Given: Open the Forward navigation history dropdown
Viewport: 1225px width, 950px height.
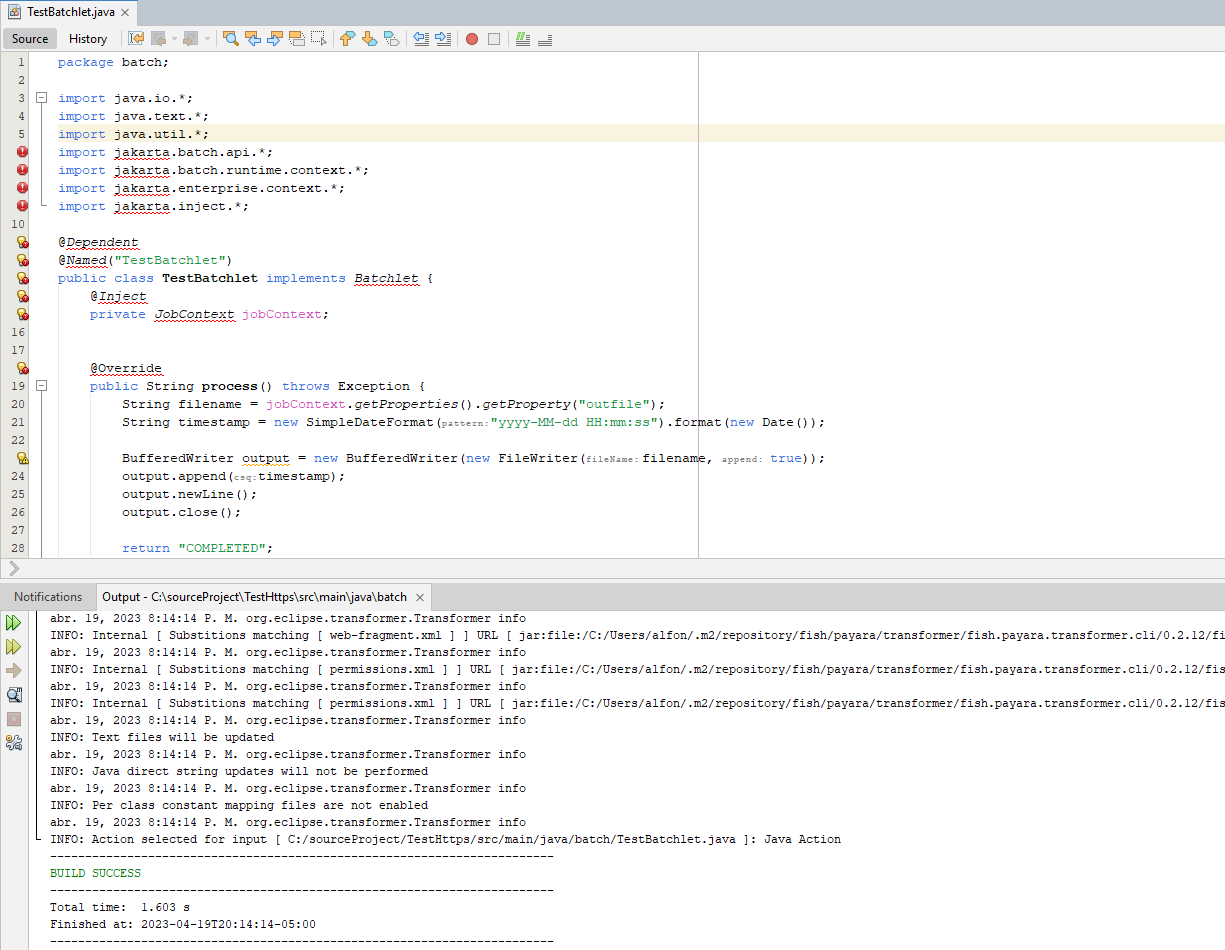Looking at the screenshot, I should (208, 38).
